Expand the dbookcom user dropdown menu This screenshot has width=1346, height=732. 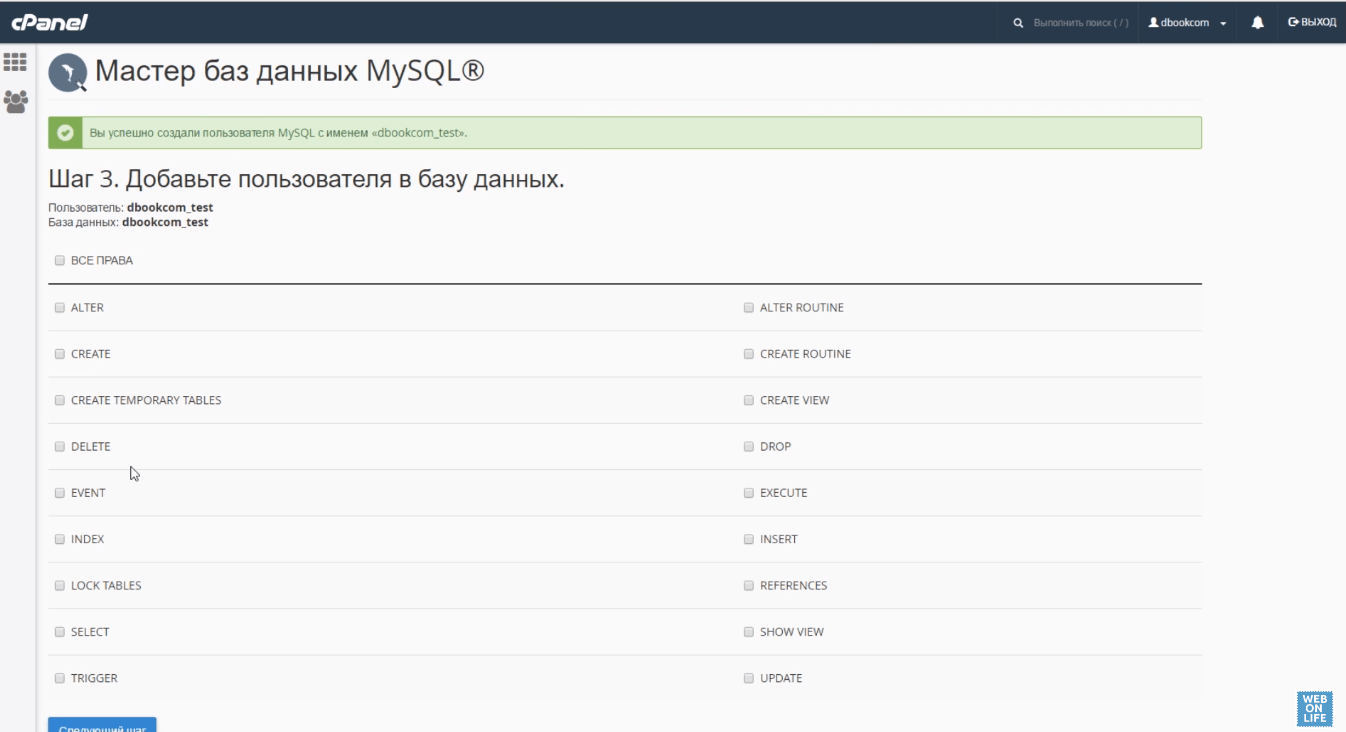click(1187, 22)
